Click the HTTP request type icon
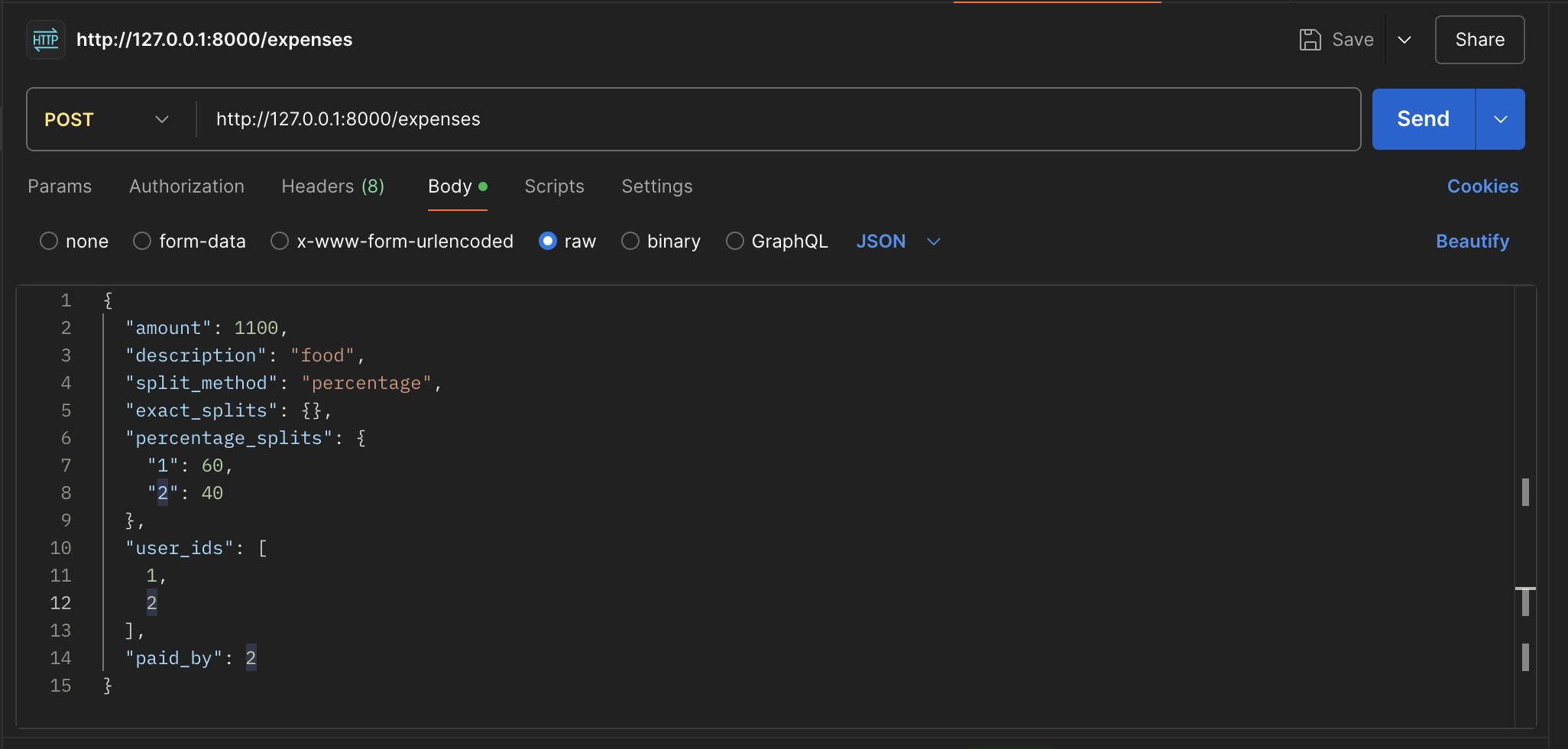Screen dimensions: 1568x749 click(46, 40)
